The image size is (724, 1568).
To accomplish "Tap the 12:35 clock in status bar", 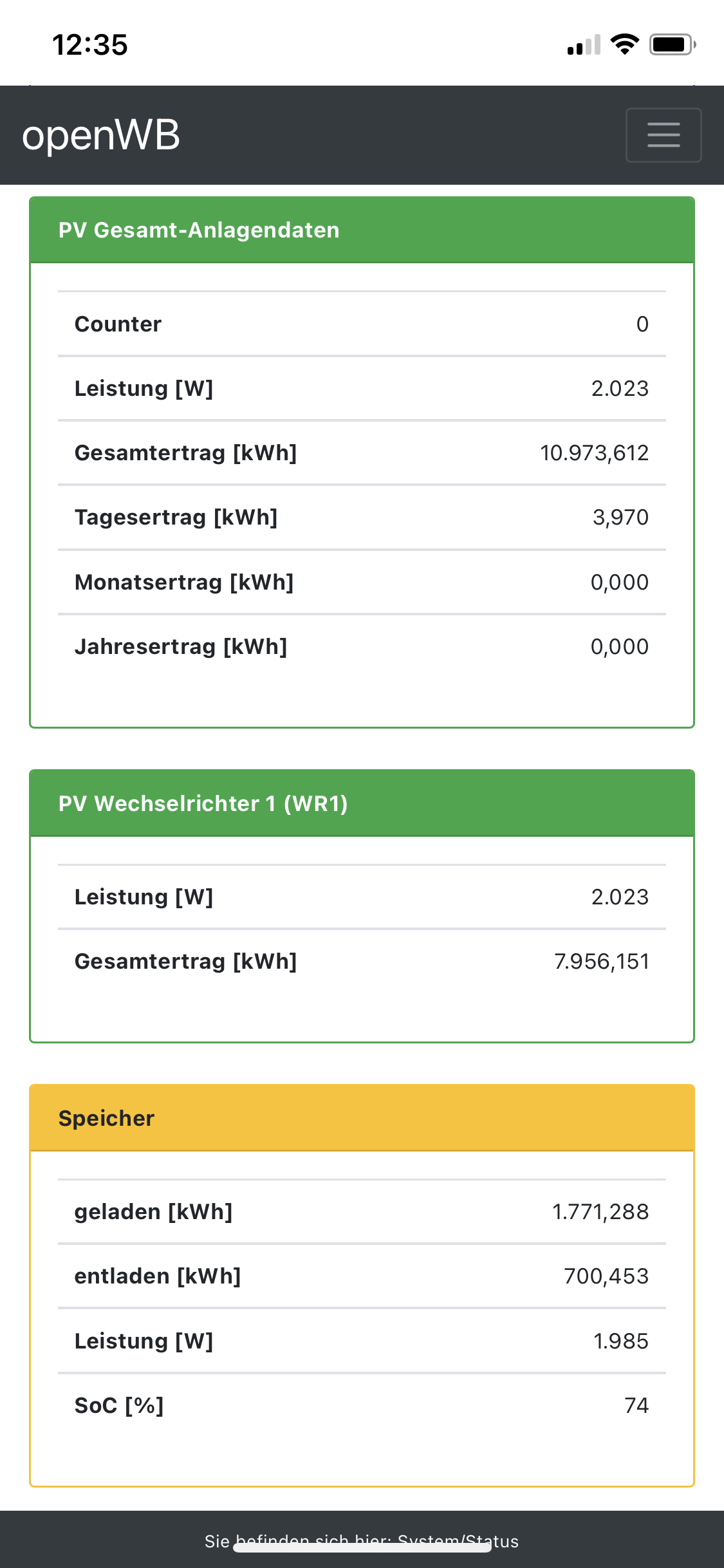I will (x=90, y=45).
